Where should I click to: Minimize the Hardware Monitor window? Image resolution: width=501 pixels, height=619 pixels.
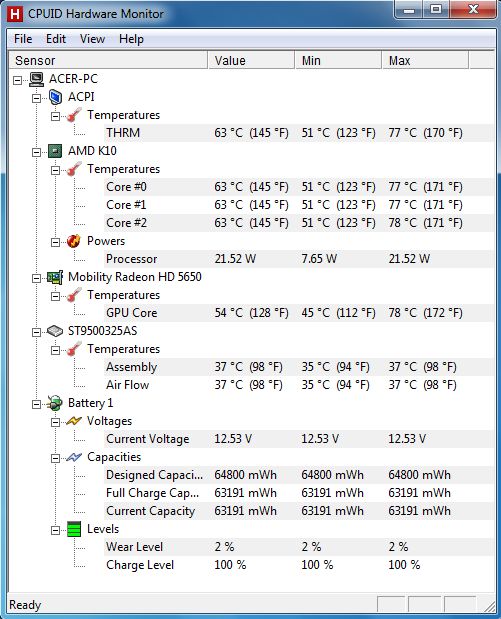click(409, 9)
